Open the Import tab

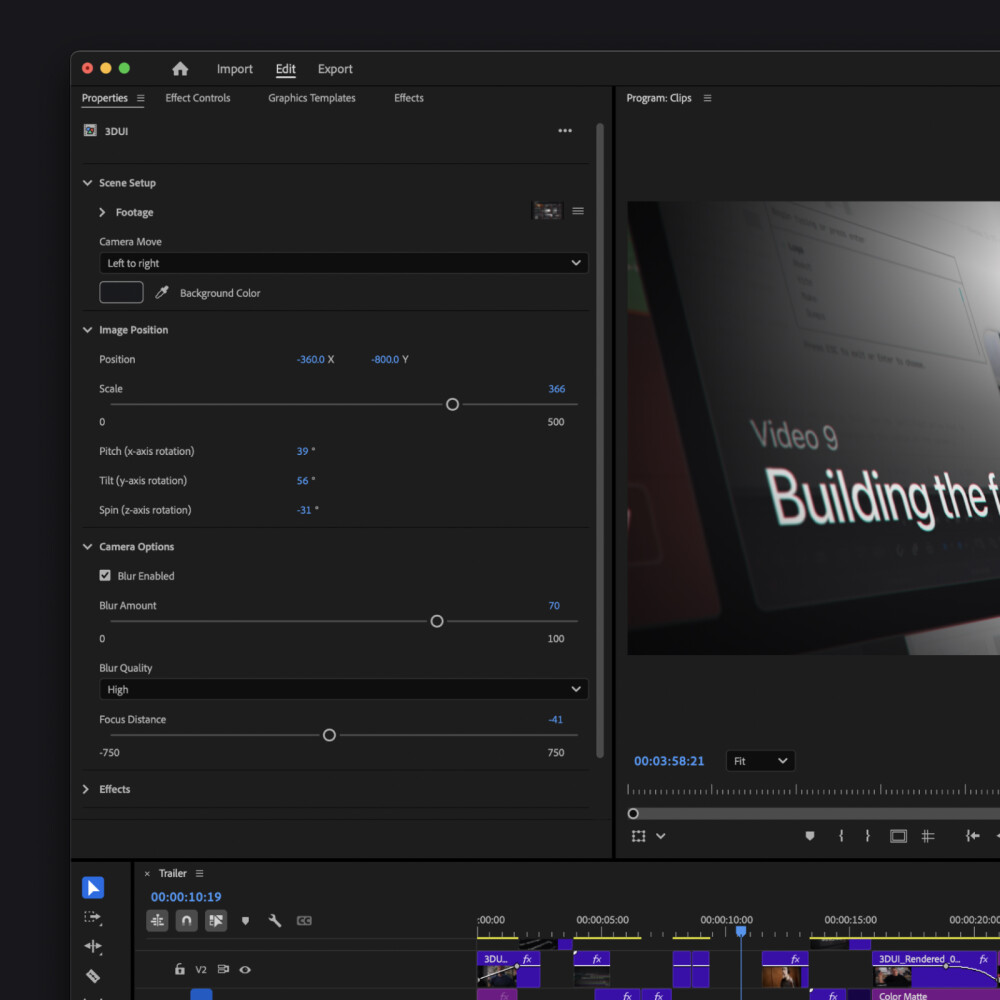234,69
